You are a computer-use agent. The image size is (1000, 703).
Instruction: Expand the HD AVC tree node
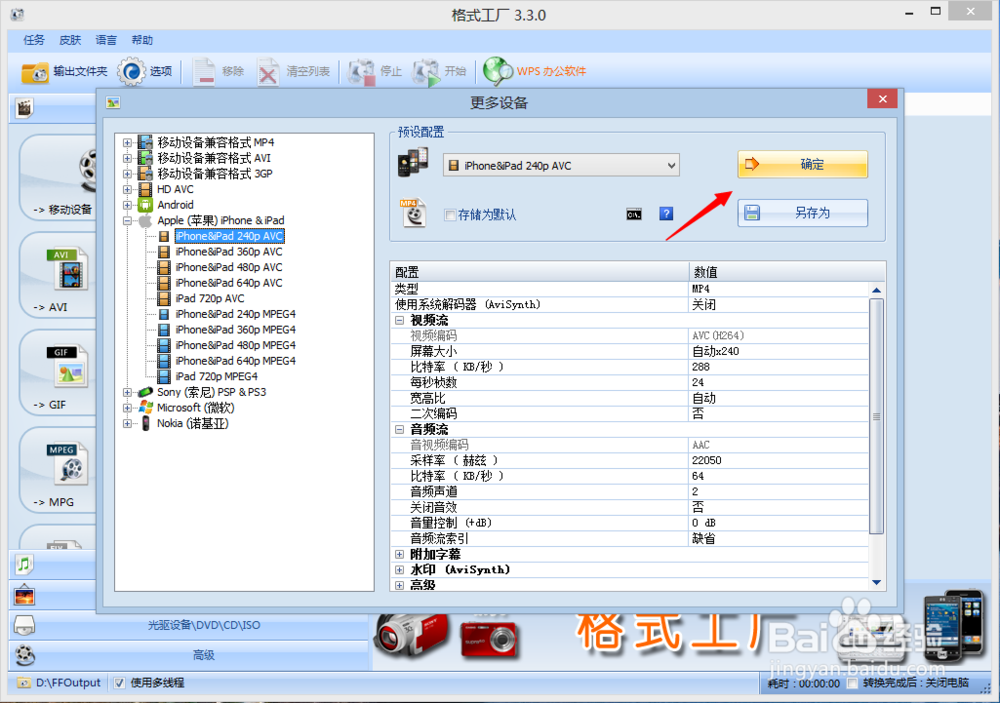(x=128, y=189)
